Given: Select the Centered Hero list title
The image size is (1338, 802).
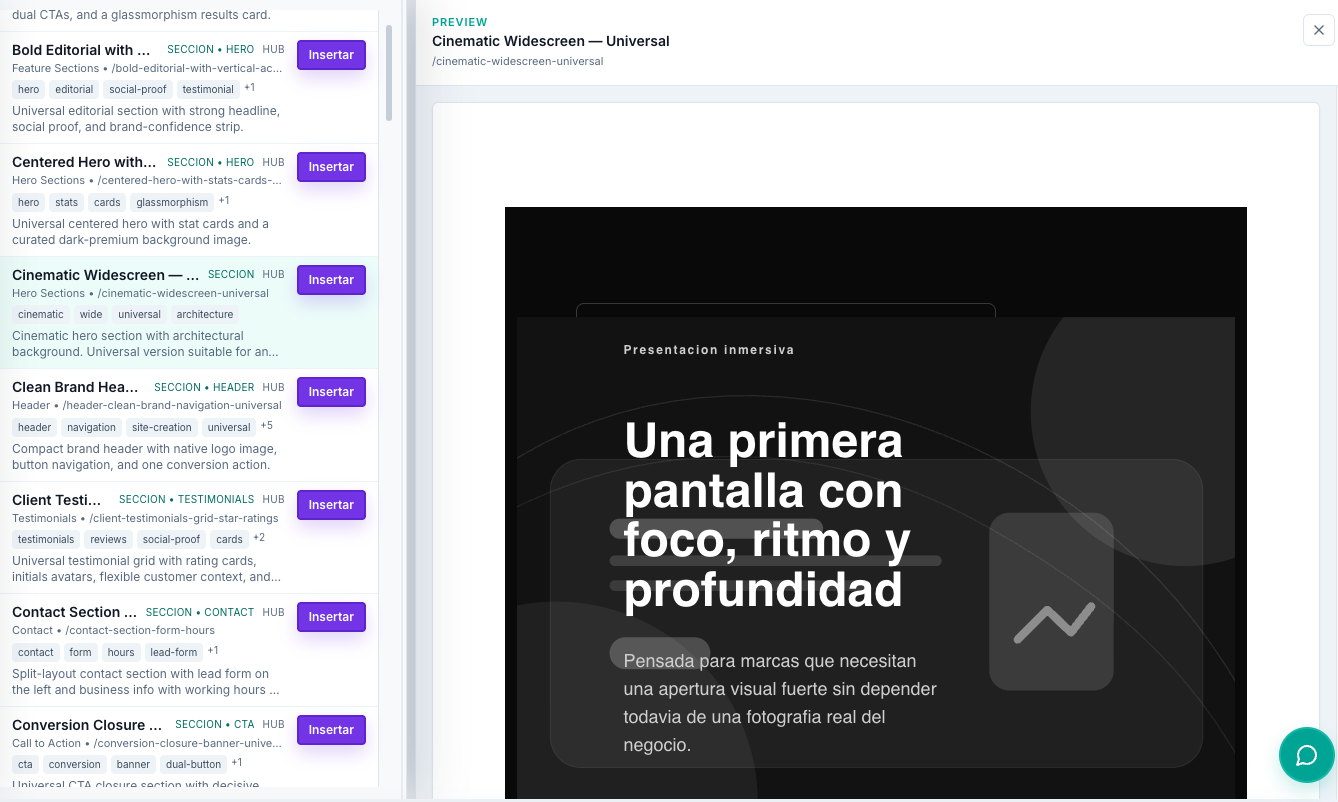Looking at the screenshot, I should pos(84,162).
